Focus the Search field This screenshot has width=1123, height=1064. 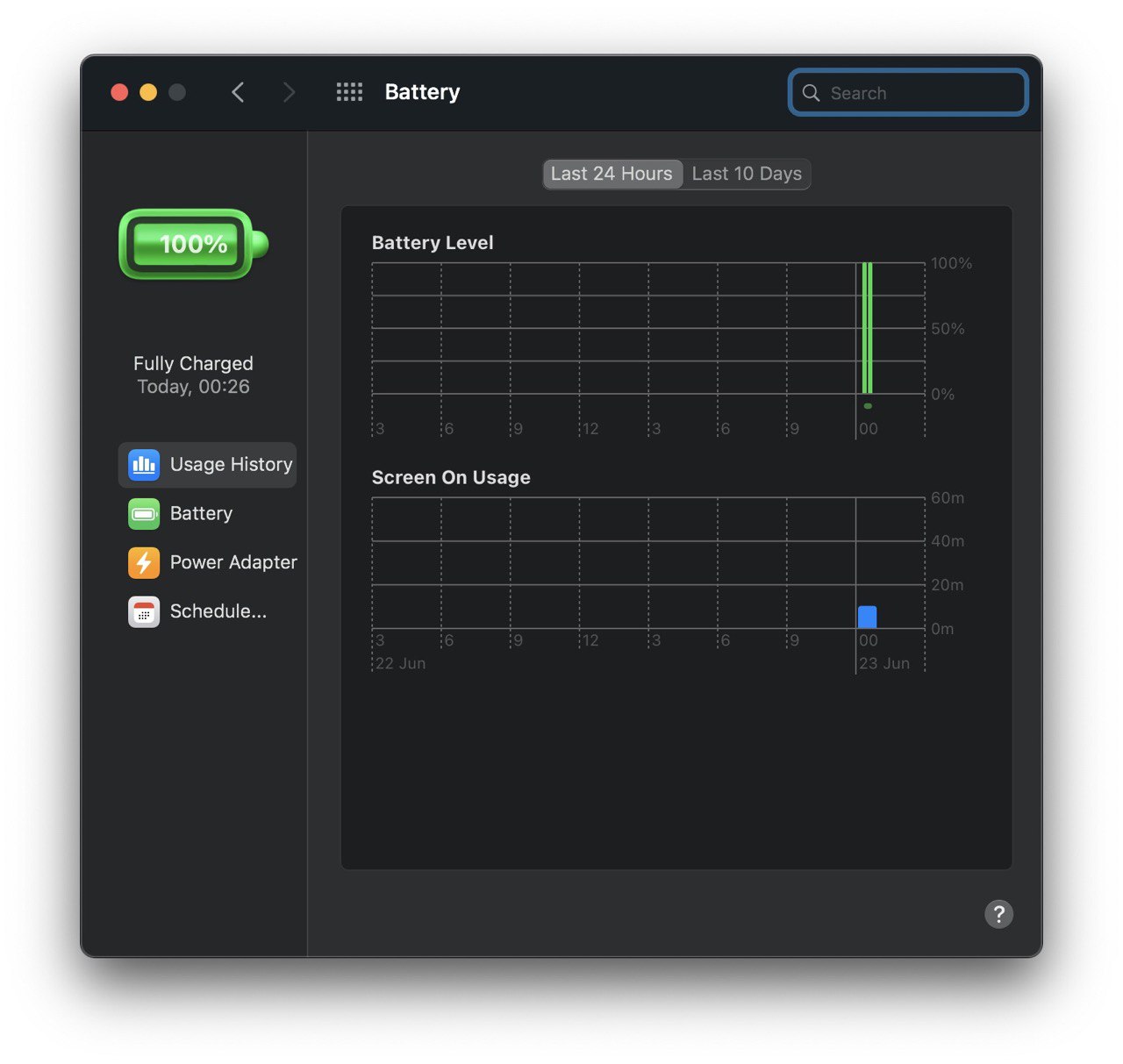click(x=908, y=93)
